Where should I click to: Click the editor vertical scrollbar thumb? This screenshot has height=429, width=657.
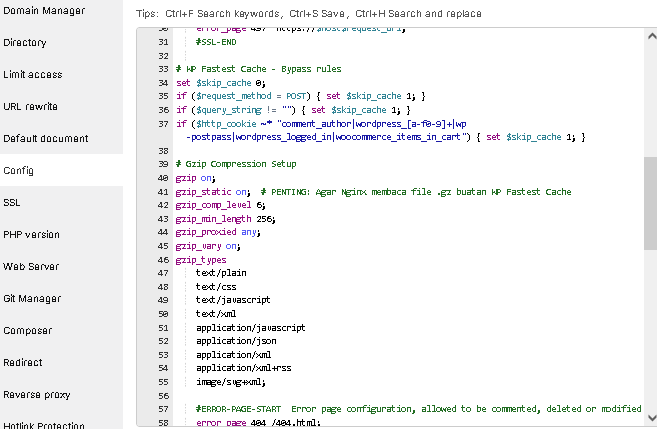pyautogui.click(x=651, y=204)
